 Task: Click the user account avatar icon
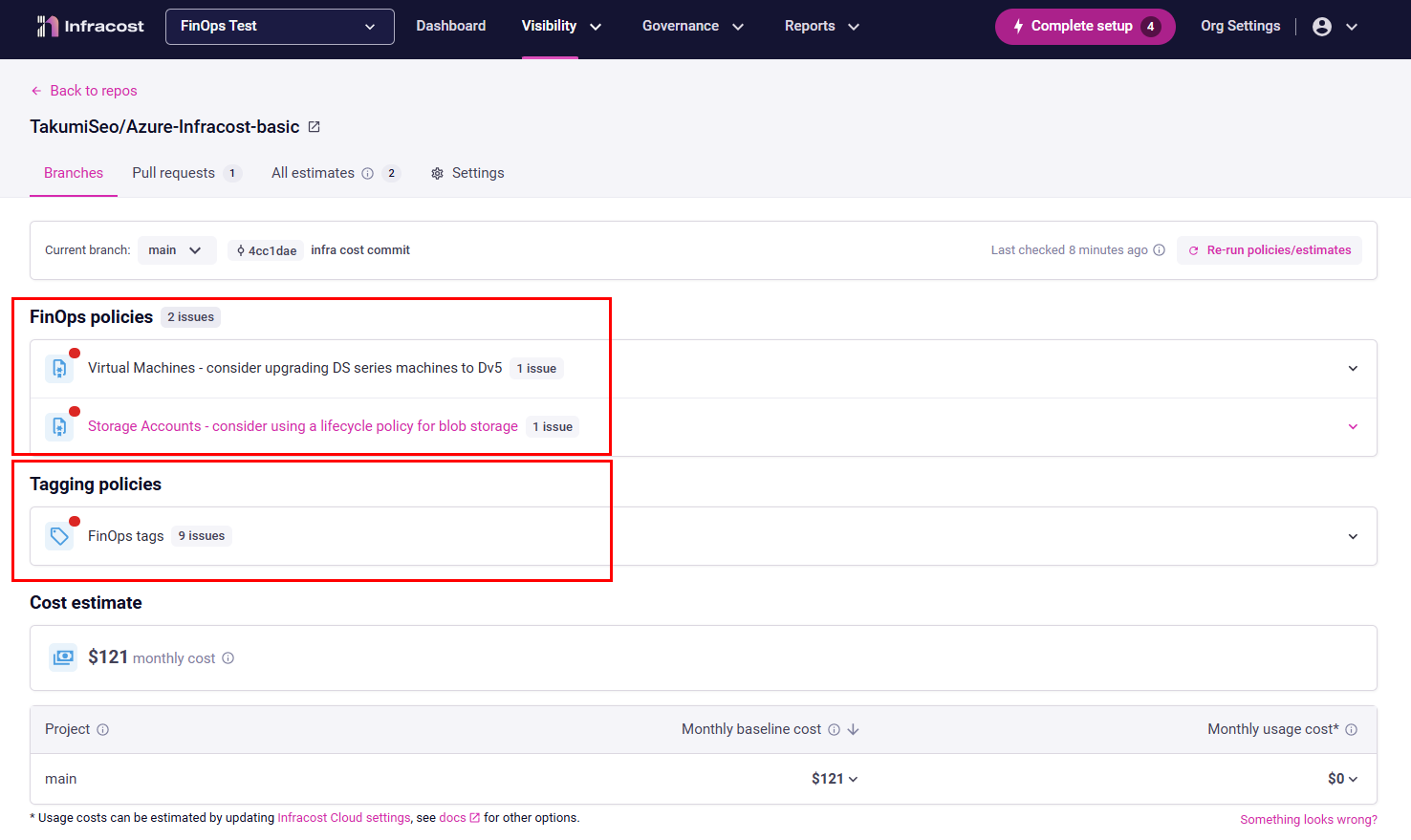click(1322, 27)
